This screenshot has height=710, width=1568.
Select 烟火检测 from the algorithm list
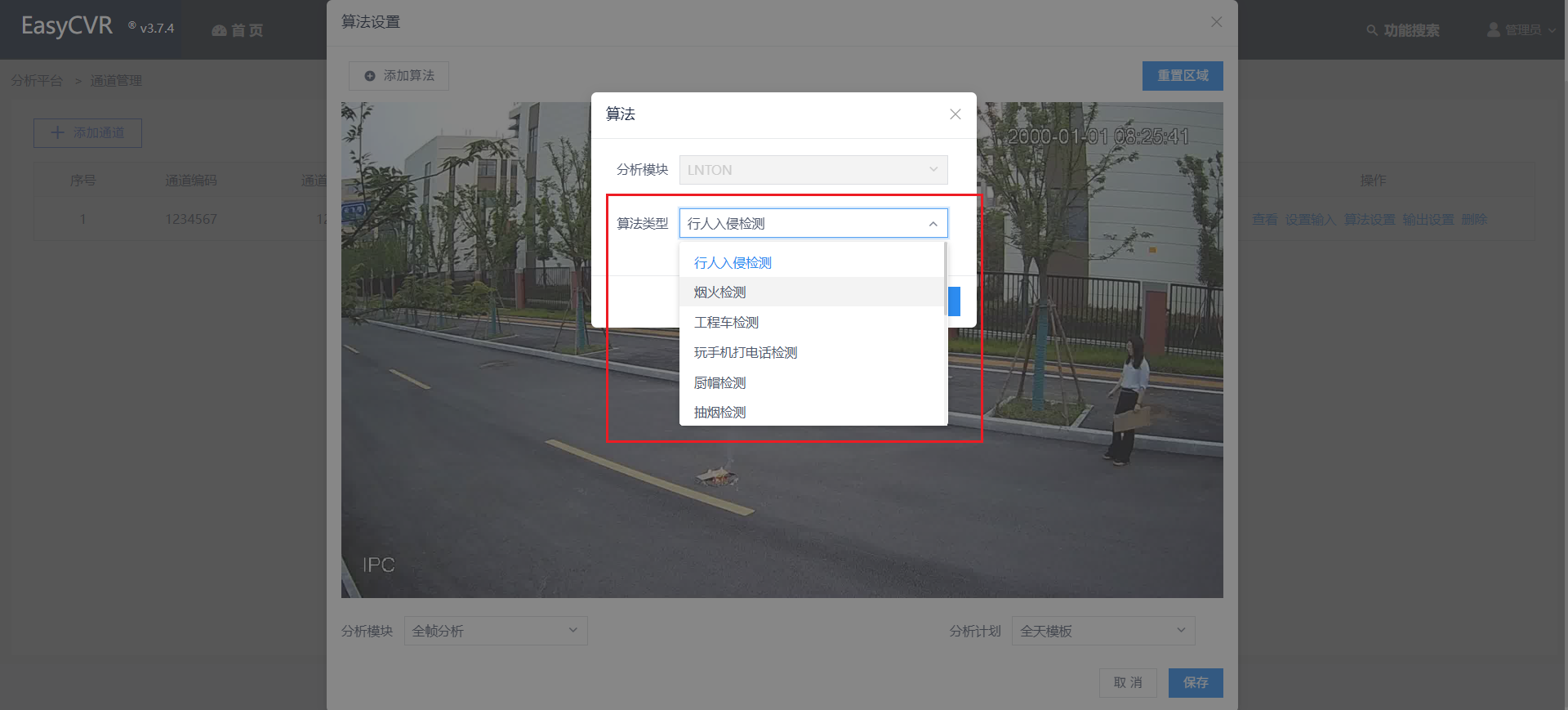[719, 292]
